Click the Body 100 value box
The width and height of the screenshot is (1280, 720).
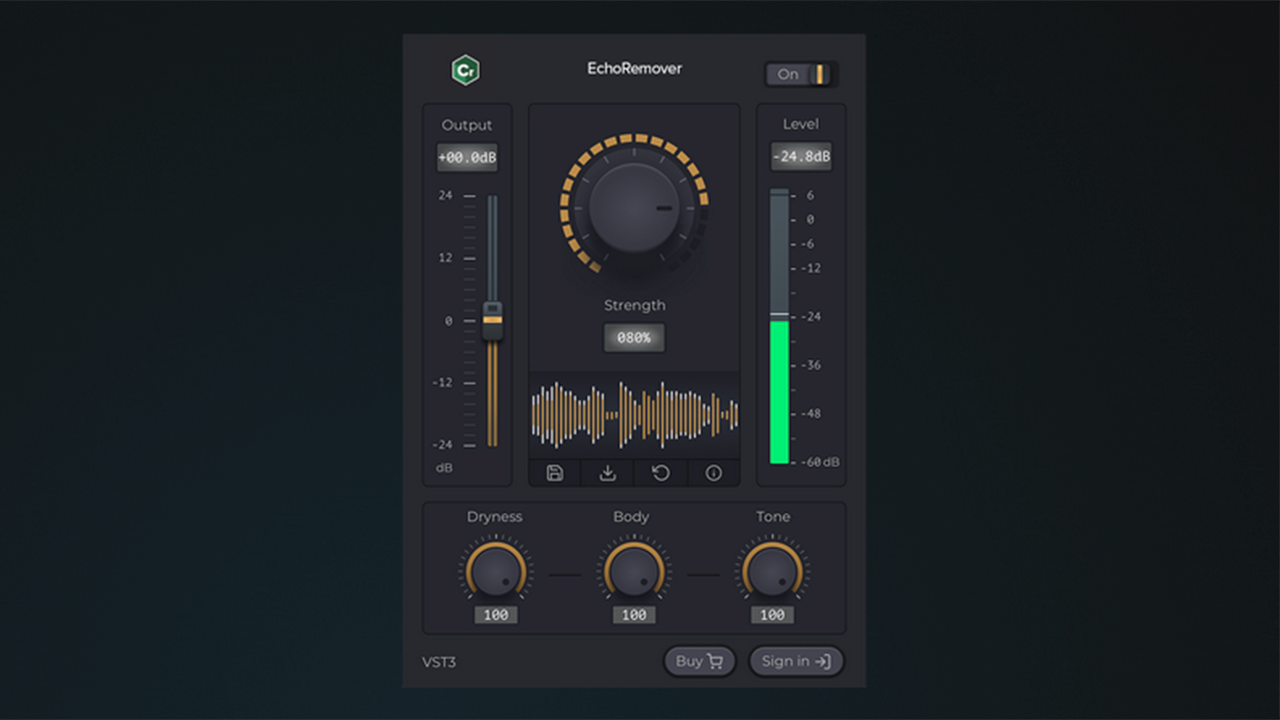(634, 615)
